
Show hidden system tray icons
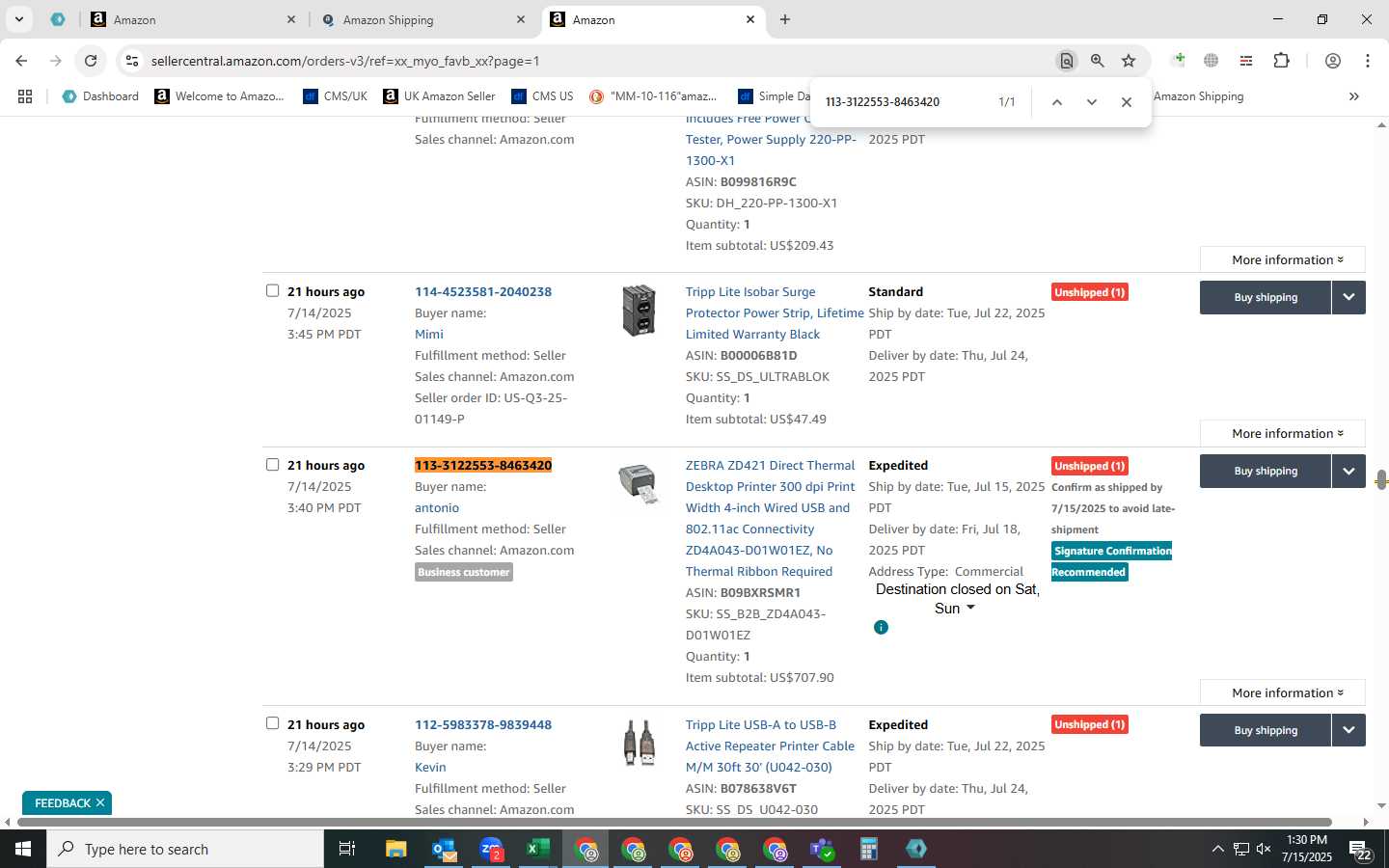[1217, 849]
